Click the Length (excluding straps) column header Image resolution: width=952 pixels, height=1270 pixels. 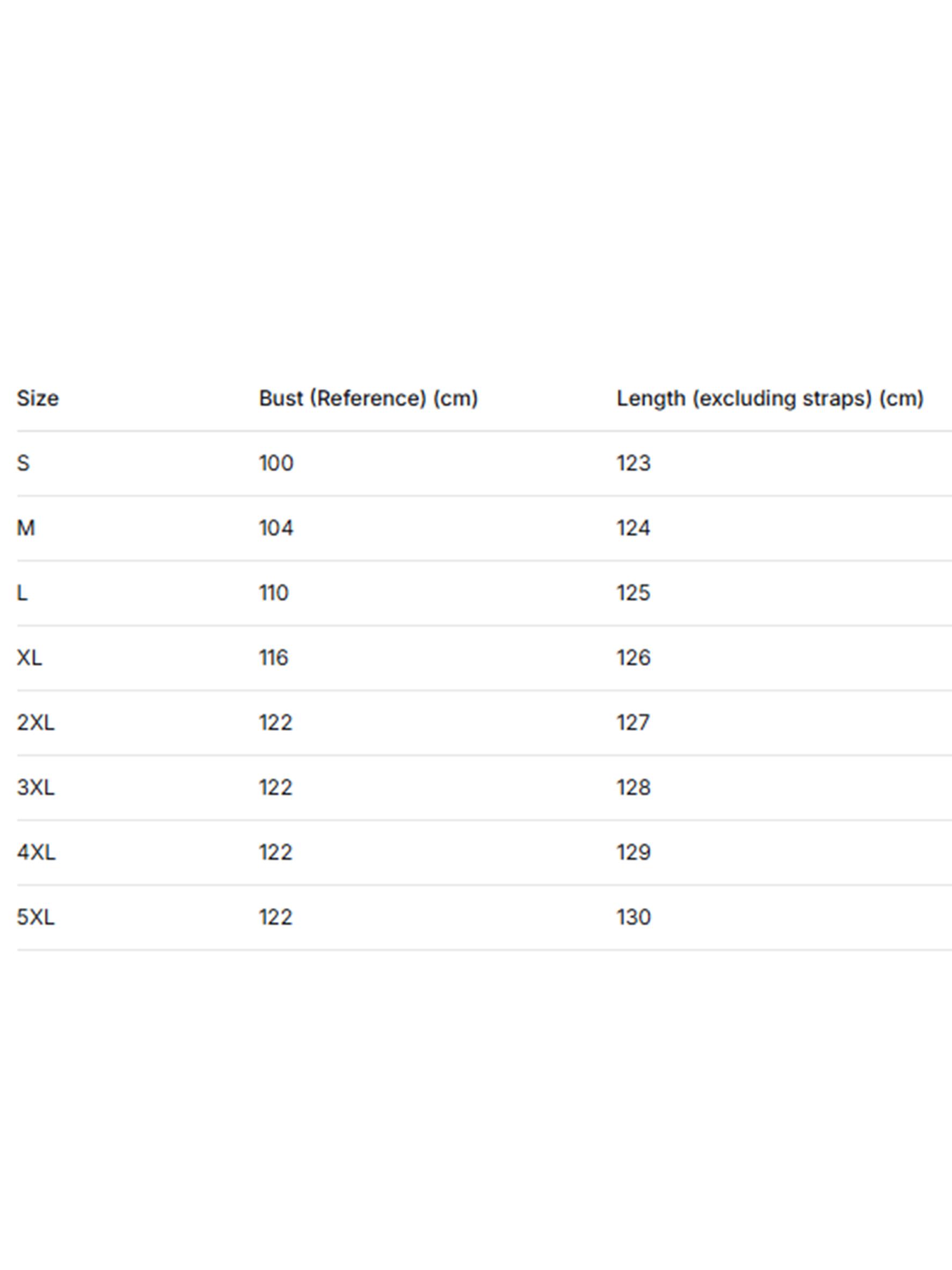point(769,398)
